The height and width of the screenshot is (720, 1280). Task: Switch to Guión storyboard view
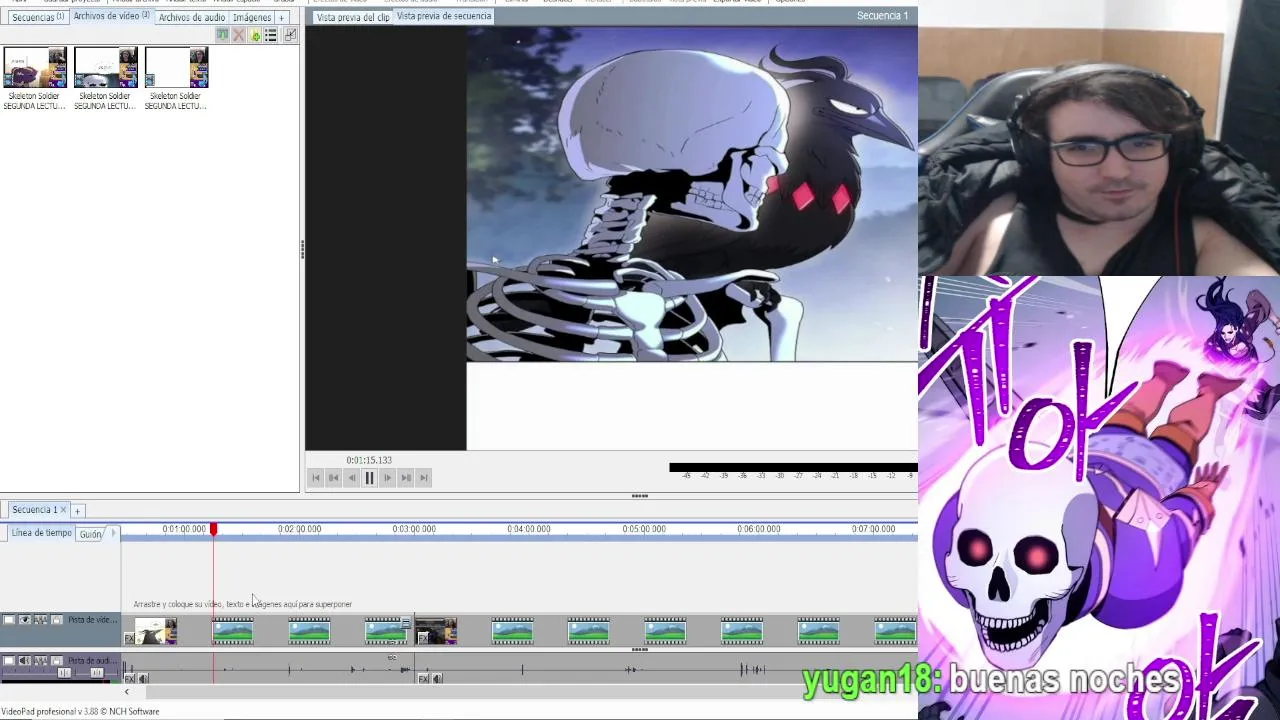(90, 534)
